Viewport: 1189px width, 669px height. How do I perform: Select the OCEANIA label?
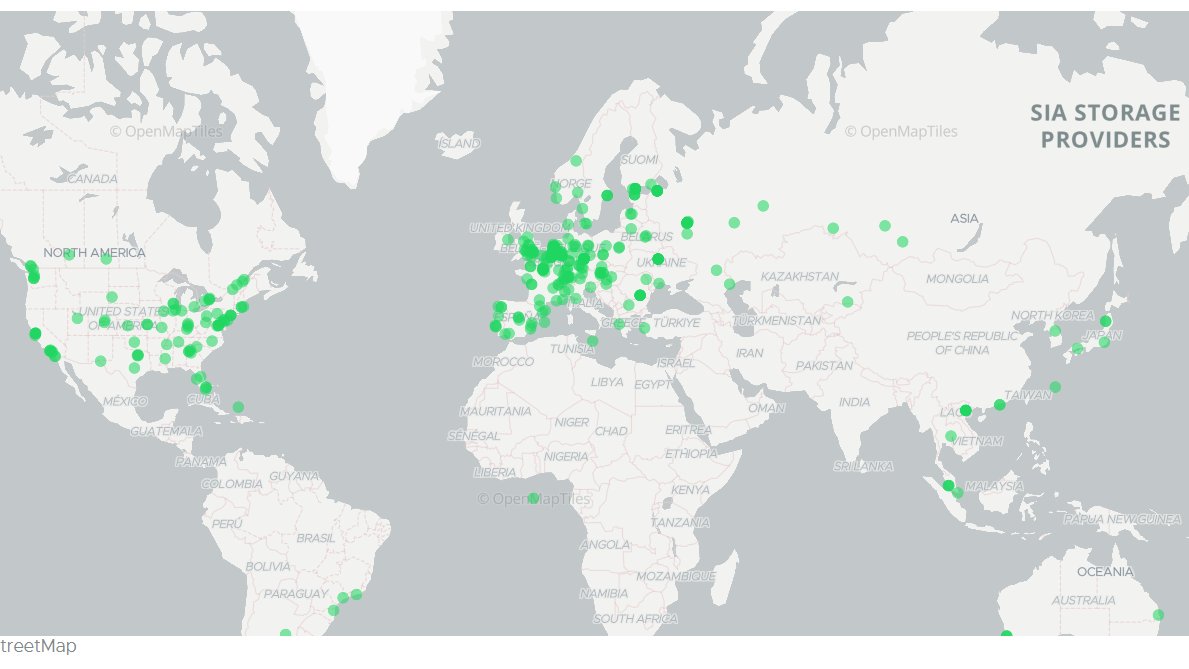pos(1105,572)
